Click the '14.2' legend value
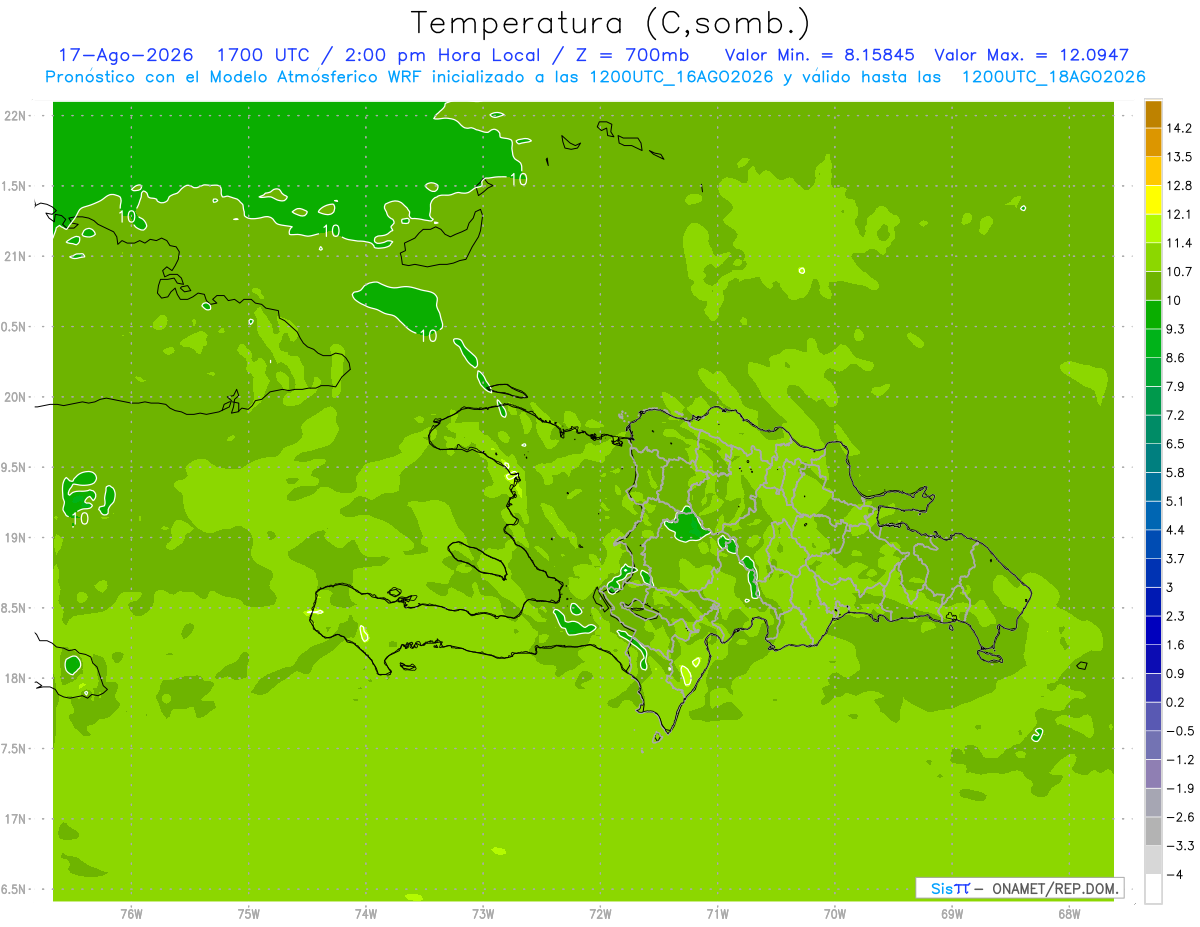Screen dimensions: 1200x927 [x=1179, y=128]
